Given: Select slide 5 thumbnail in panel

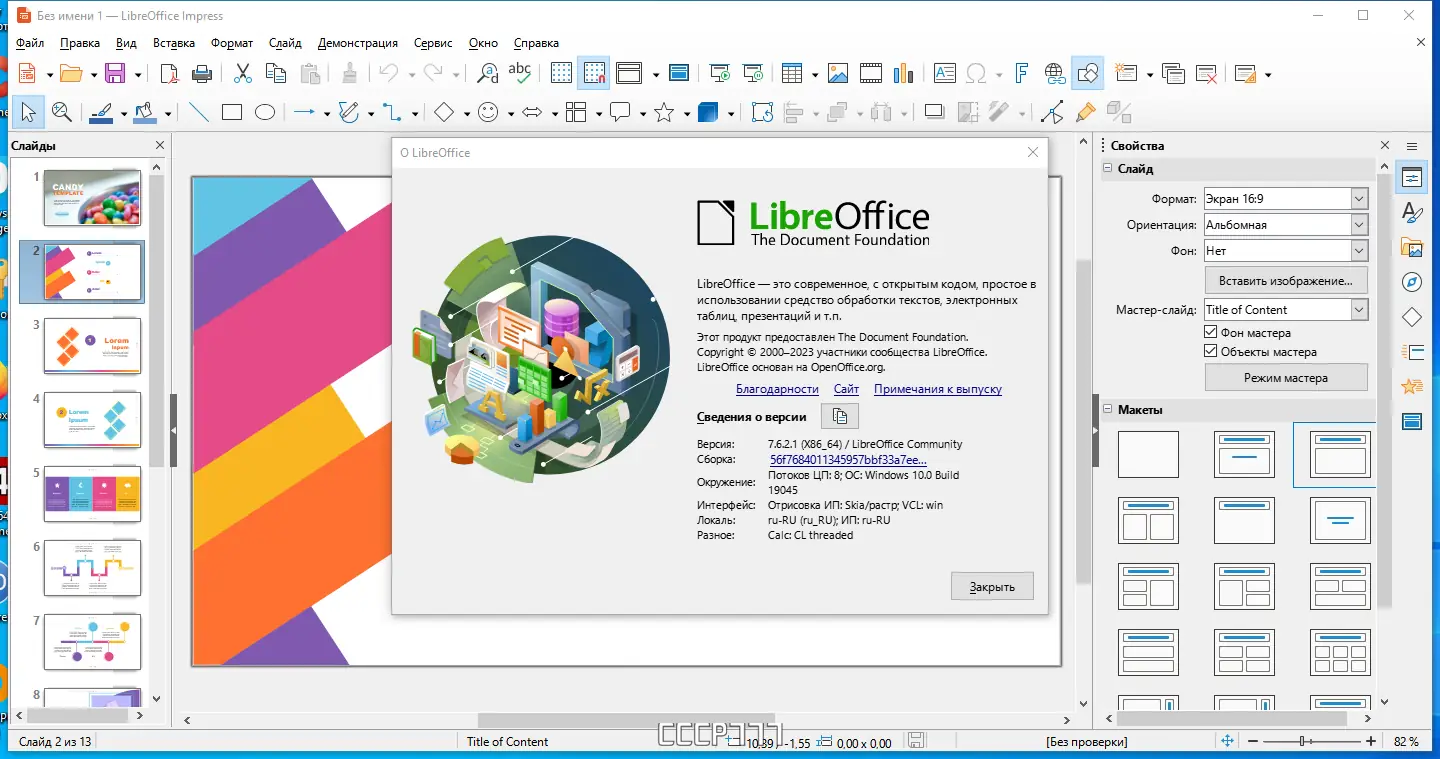Looking at the screenshot, I should (92, 494).
